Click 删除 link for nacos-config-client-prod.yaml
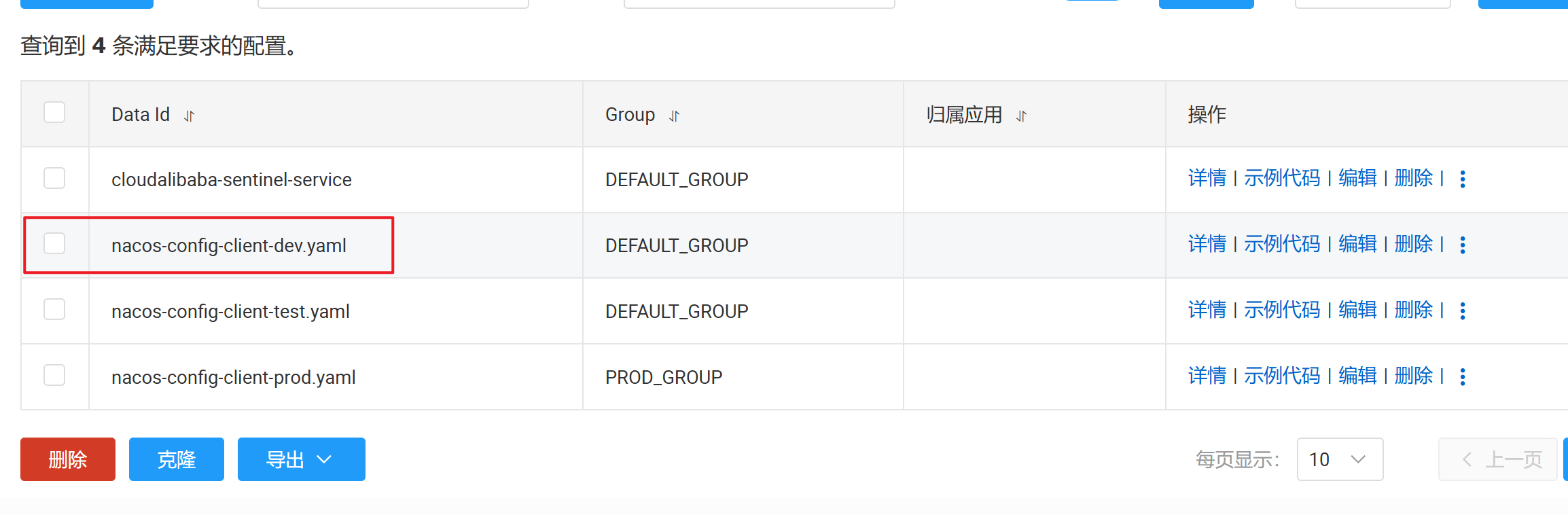 tap(1413, 376)
